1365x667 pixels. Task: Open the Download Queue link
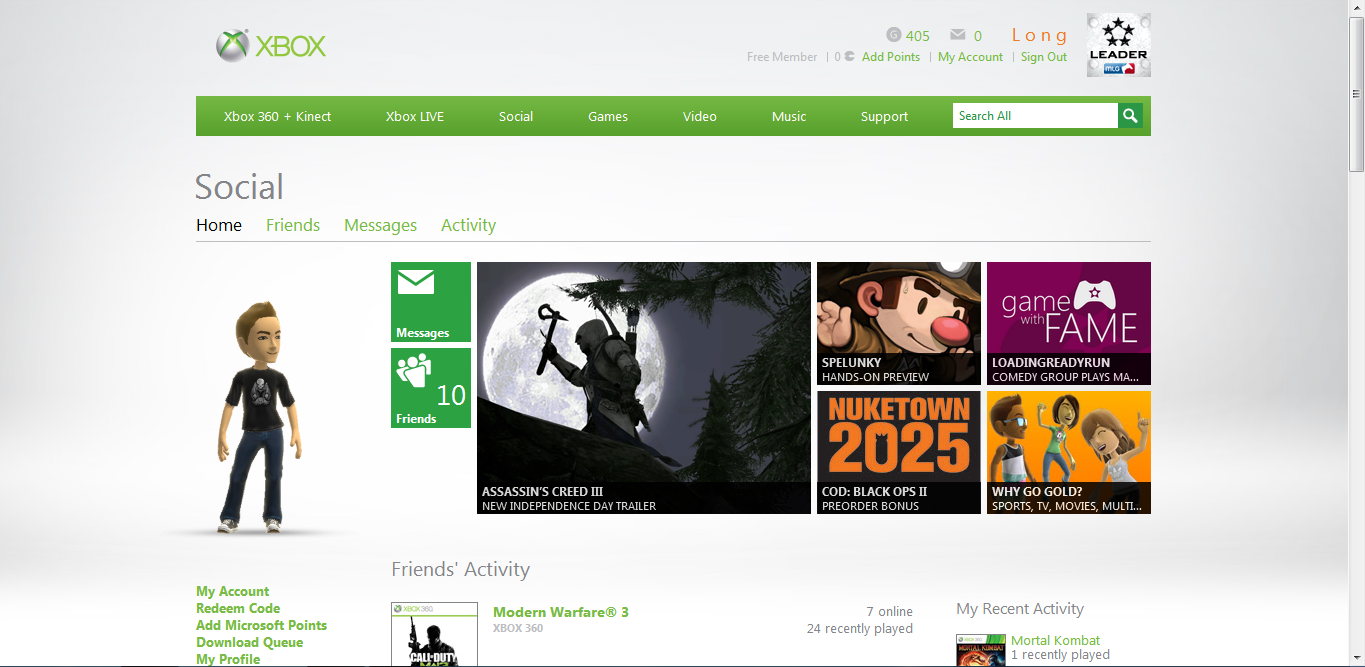(x=250, y=642)
